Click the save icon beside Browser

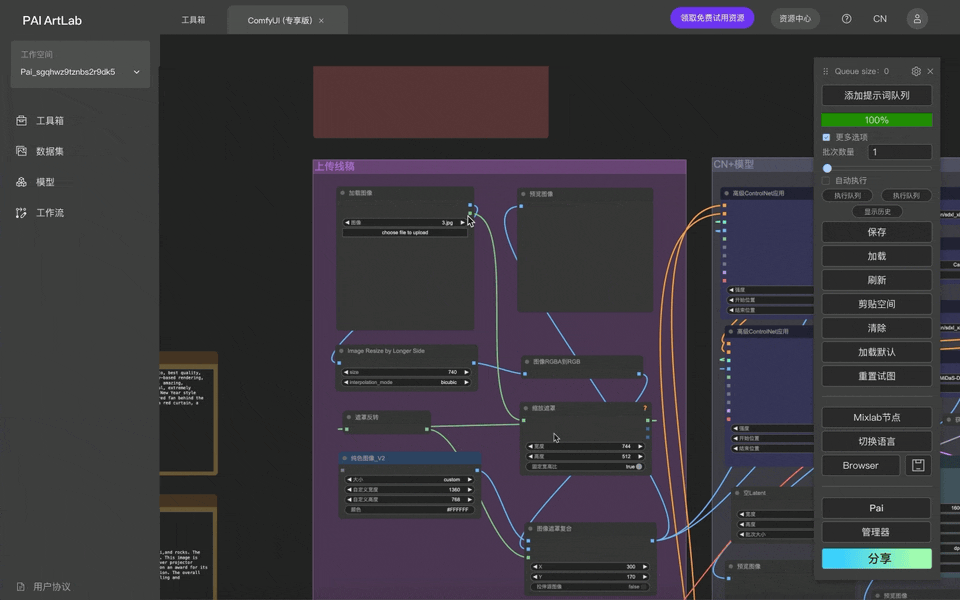[x=918, y=465]
